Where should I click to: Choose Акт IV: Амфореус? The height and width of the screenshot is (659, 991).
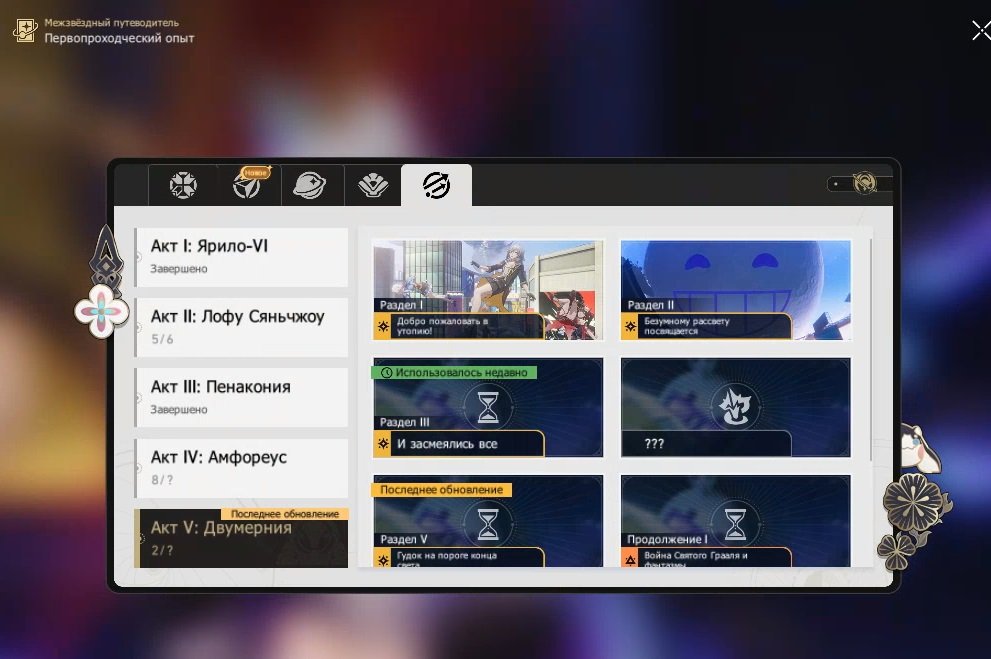coord(242,468)
